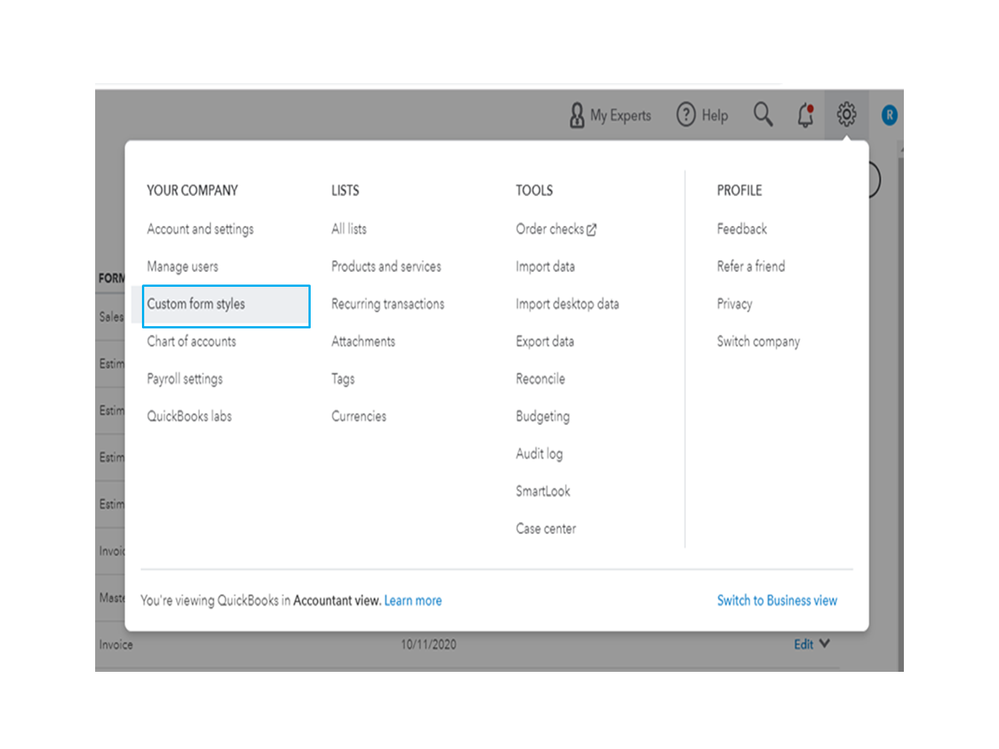Click Feedback under Profile
The width and height of the screenshot is (999, 749).
[742, 229]
